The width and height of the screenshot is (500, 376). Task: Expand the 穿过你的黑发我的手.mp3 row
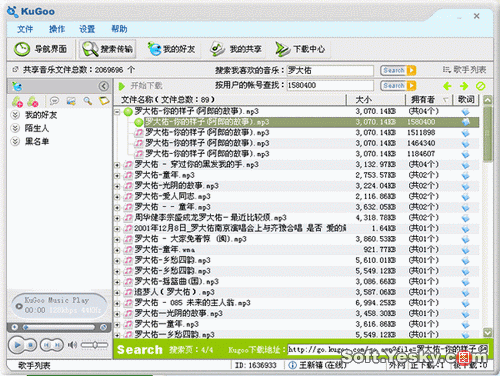117,165
